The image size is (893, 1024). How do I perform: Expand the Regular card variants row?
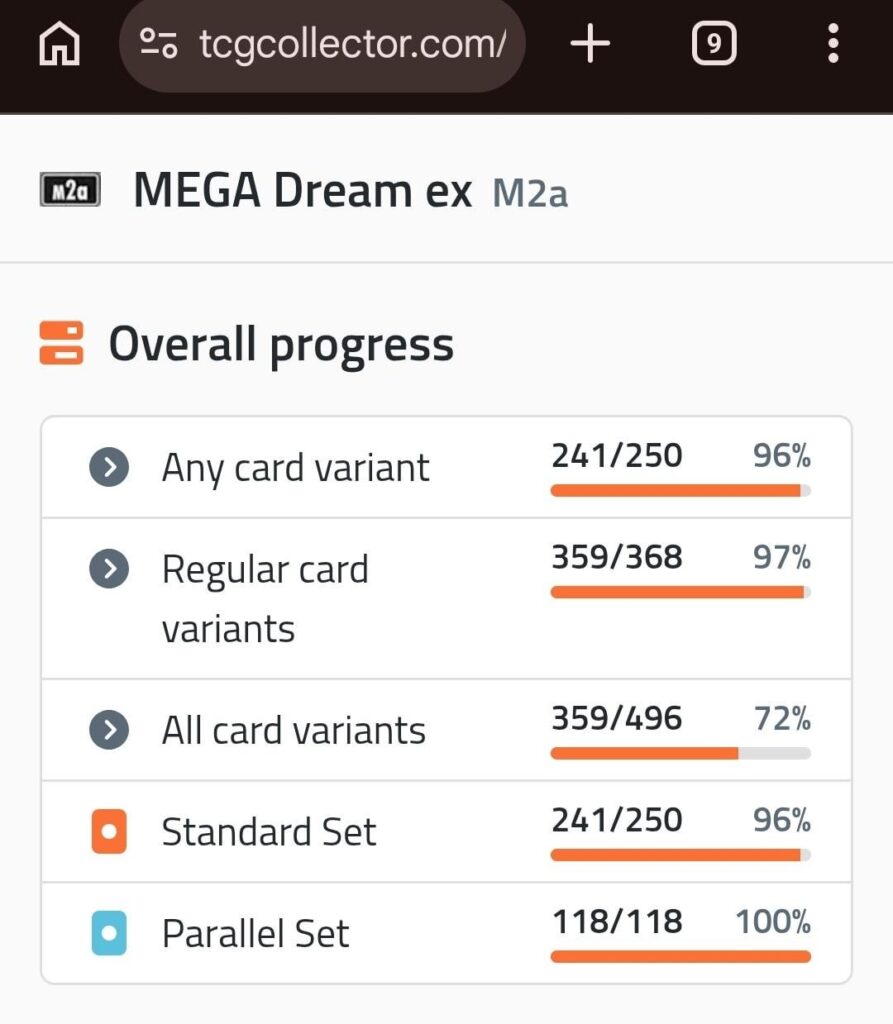pos(109,569)
